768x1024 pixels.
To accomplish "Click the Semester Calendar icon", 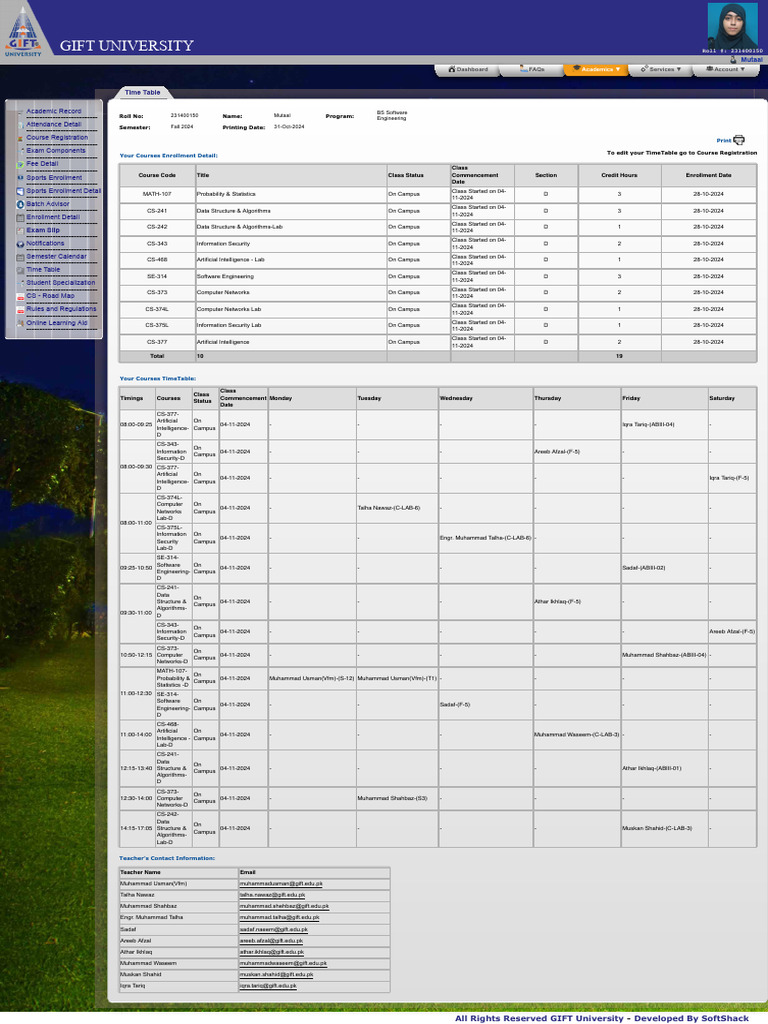I will tap(20, 257).
